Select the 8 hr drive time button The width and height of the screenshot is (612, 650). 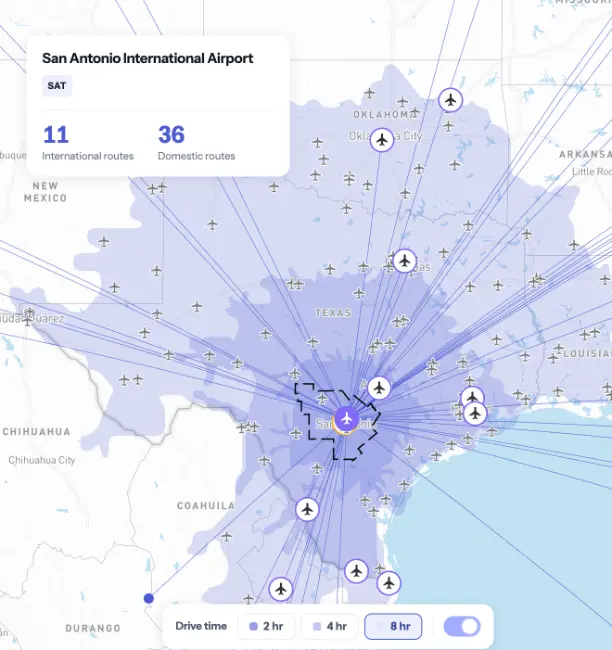coord(393,626)
